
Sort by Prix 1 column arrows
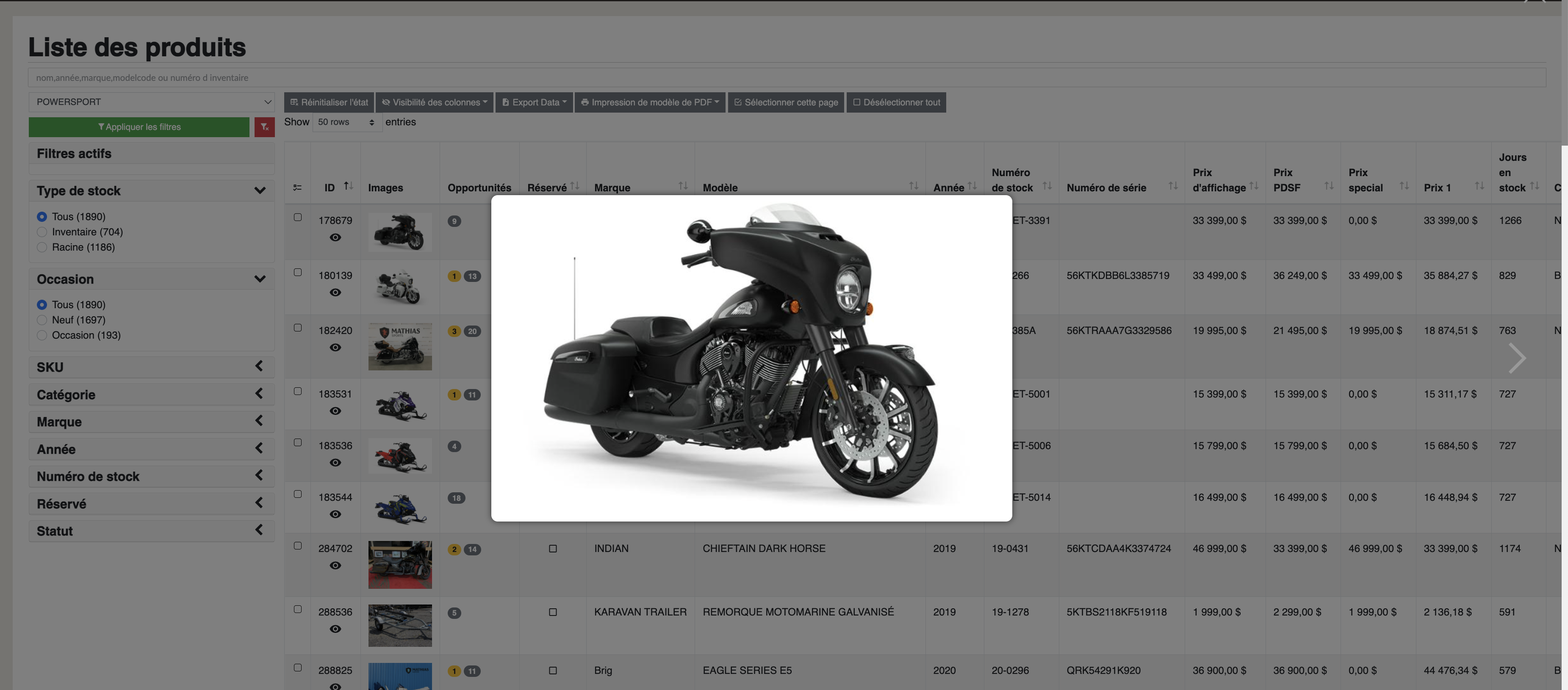pos(1479,185)
